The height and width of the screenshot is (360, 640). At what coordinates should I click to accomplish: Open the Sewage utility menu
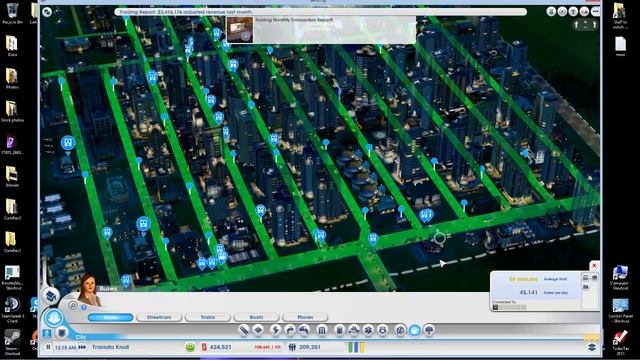[304, 330]
